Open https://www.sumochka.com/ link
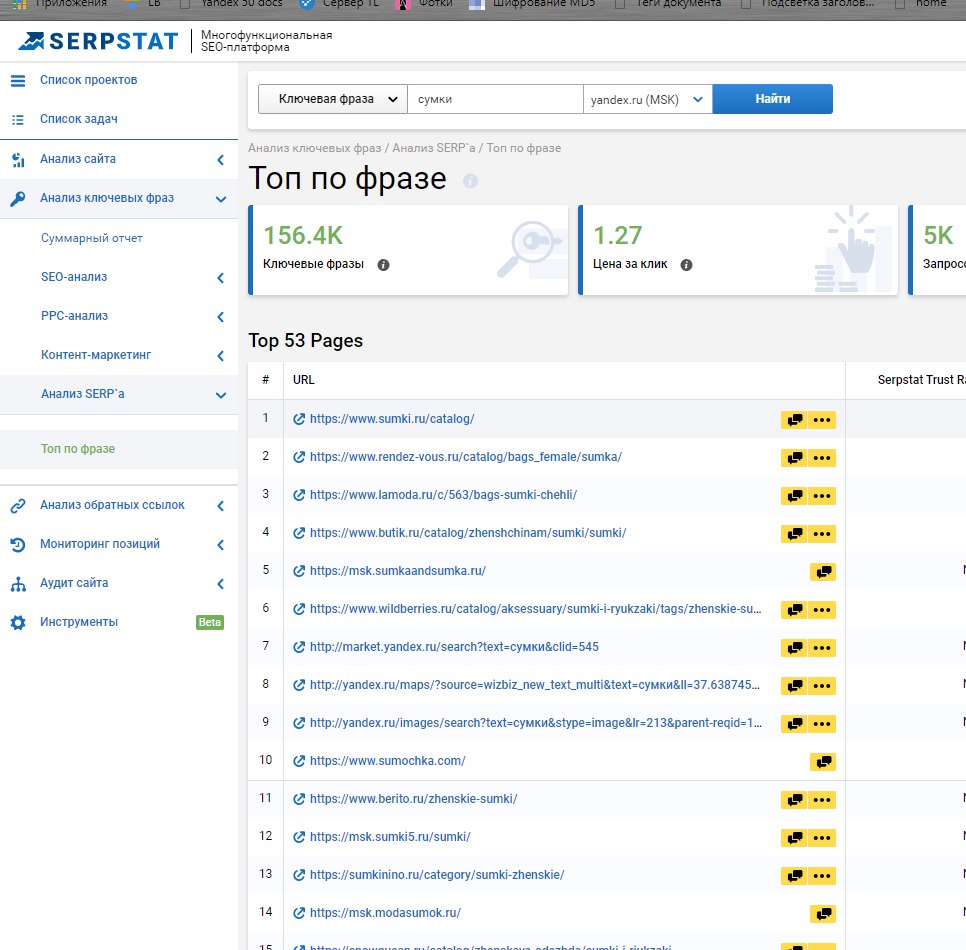The height and width of the screenshot is (950, 966). (x=388, y=761)
